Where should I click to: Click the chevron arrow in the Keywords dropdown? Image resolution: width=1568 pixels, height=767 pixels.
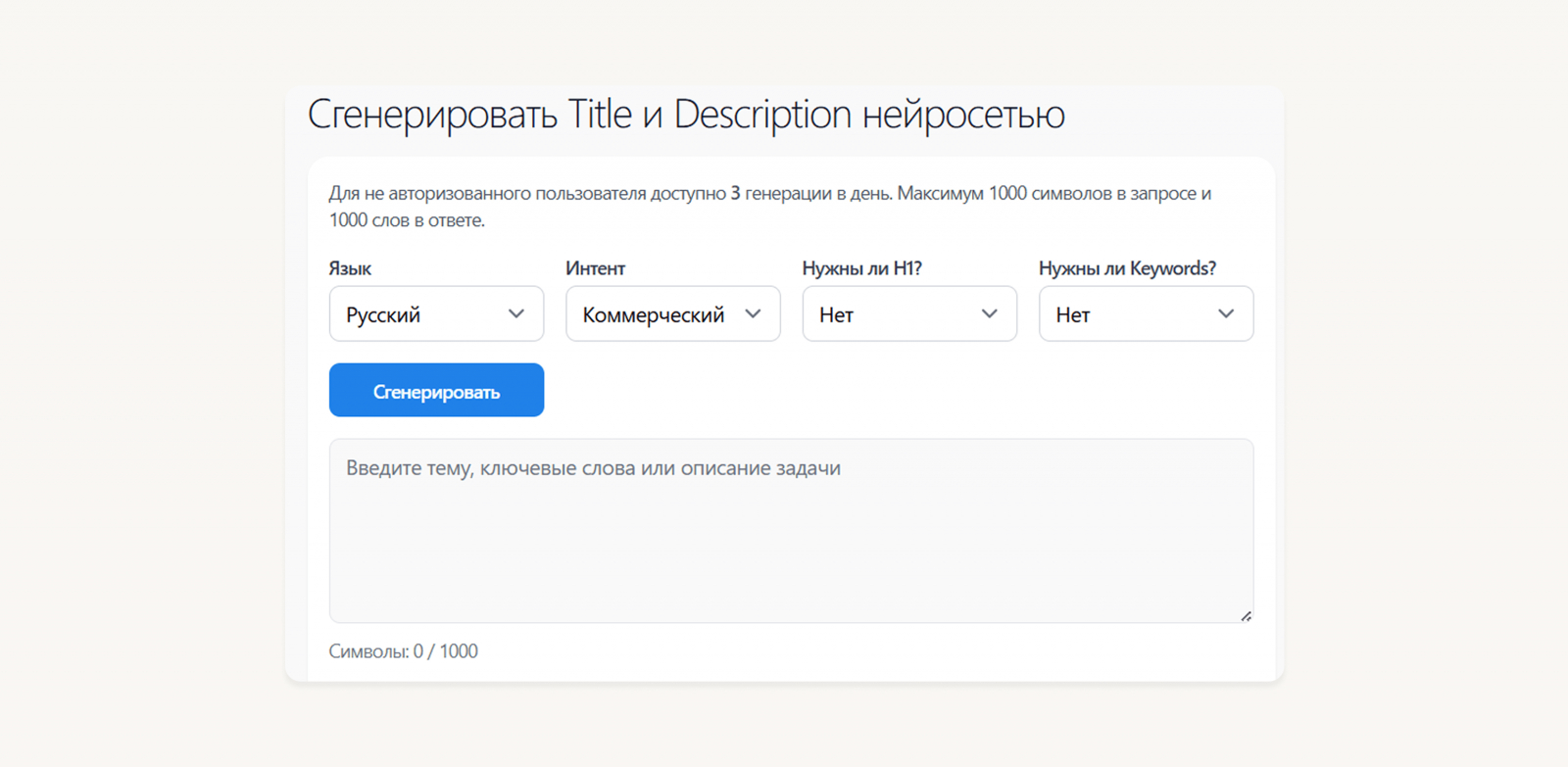pyautogui.click(x=1226, y=314)
